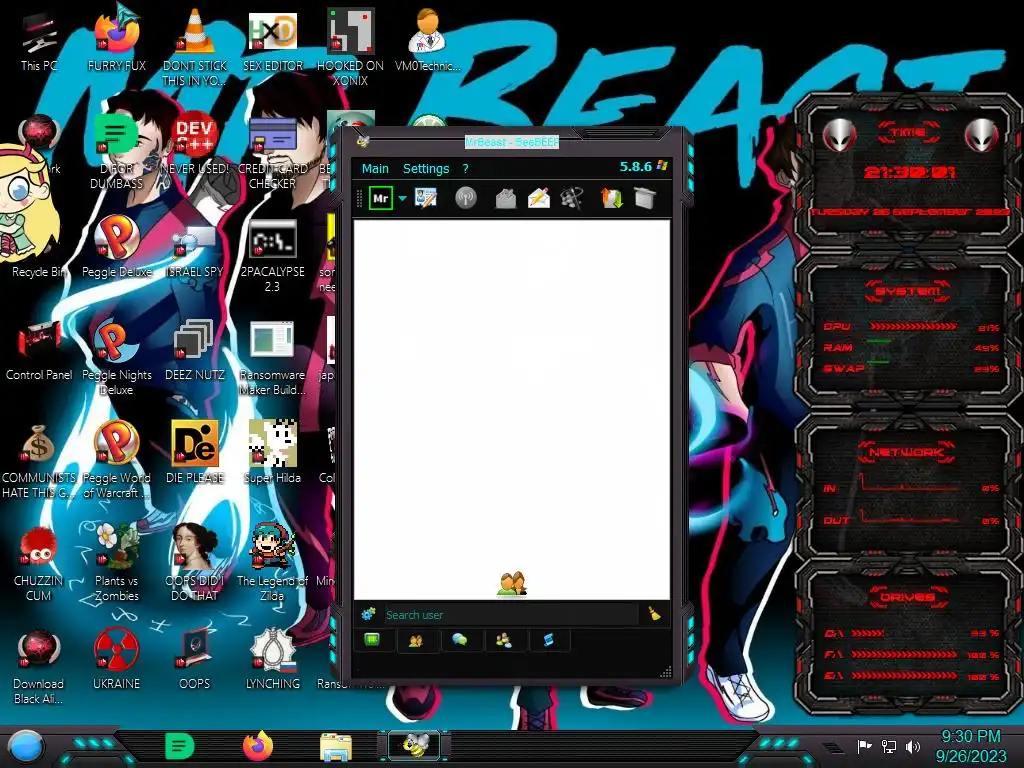Select the Control Panel desktop icon

(39, 351)
